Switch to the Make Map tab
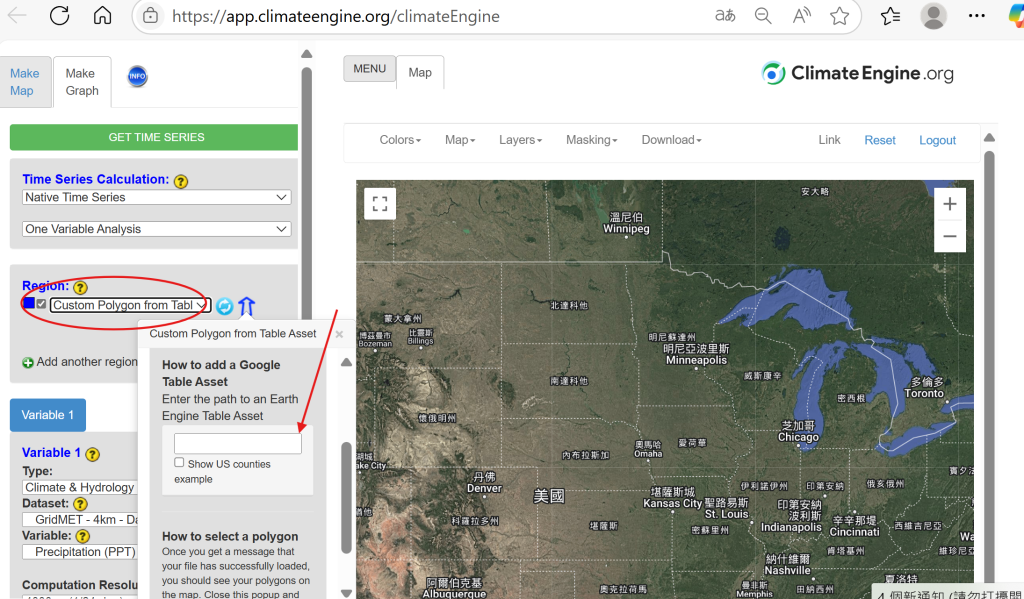 pyautogui.click(x=25, y=82)
